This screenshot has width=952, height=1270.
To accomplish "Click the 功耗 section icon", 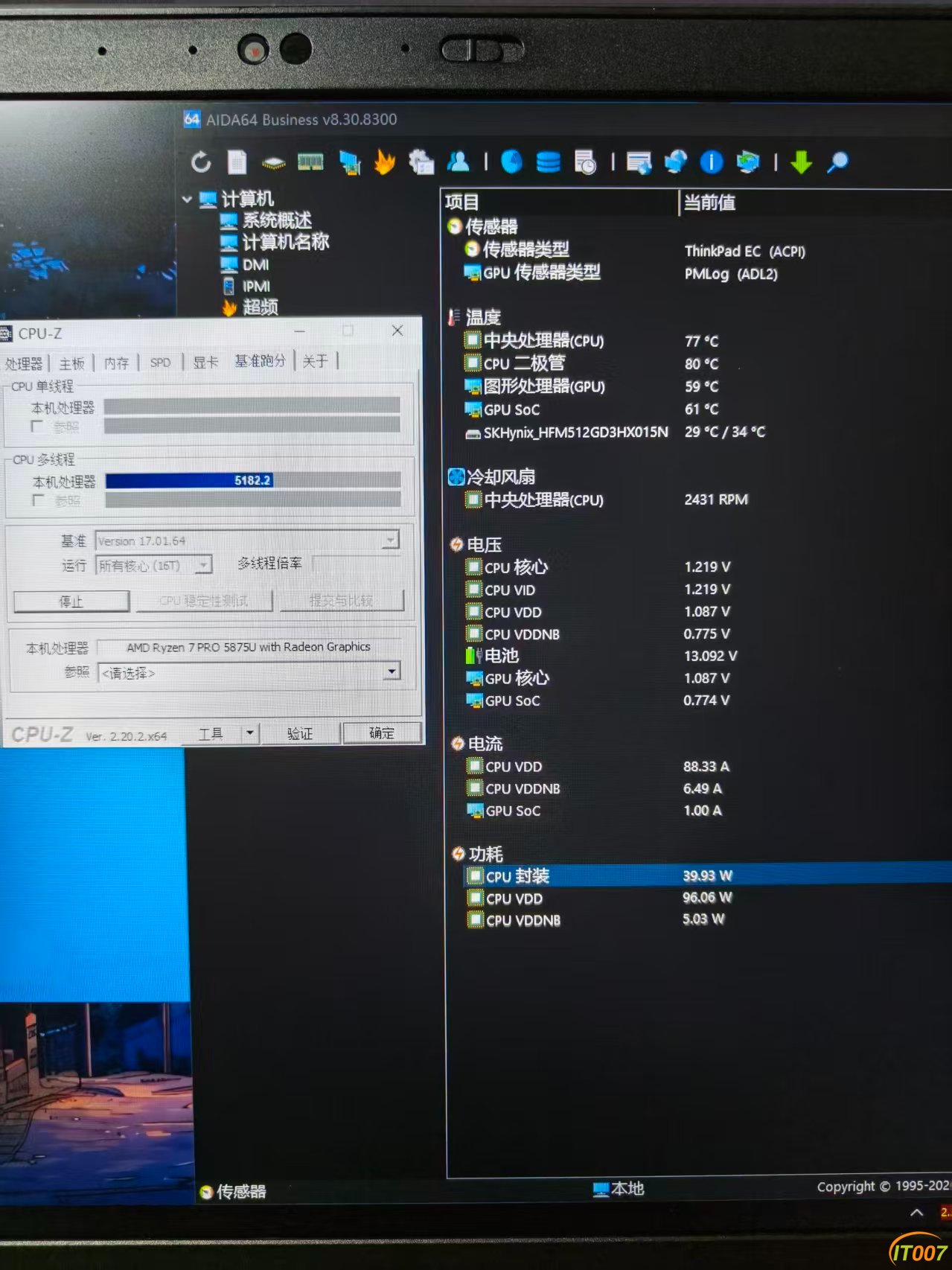I will click(459, 853).
